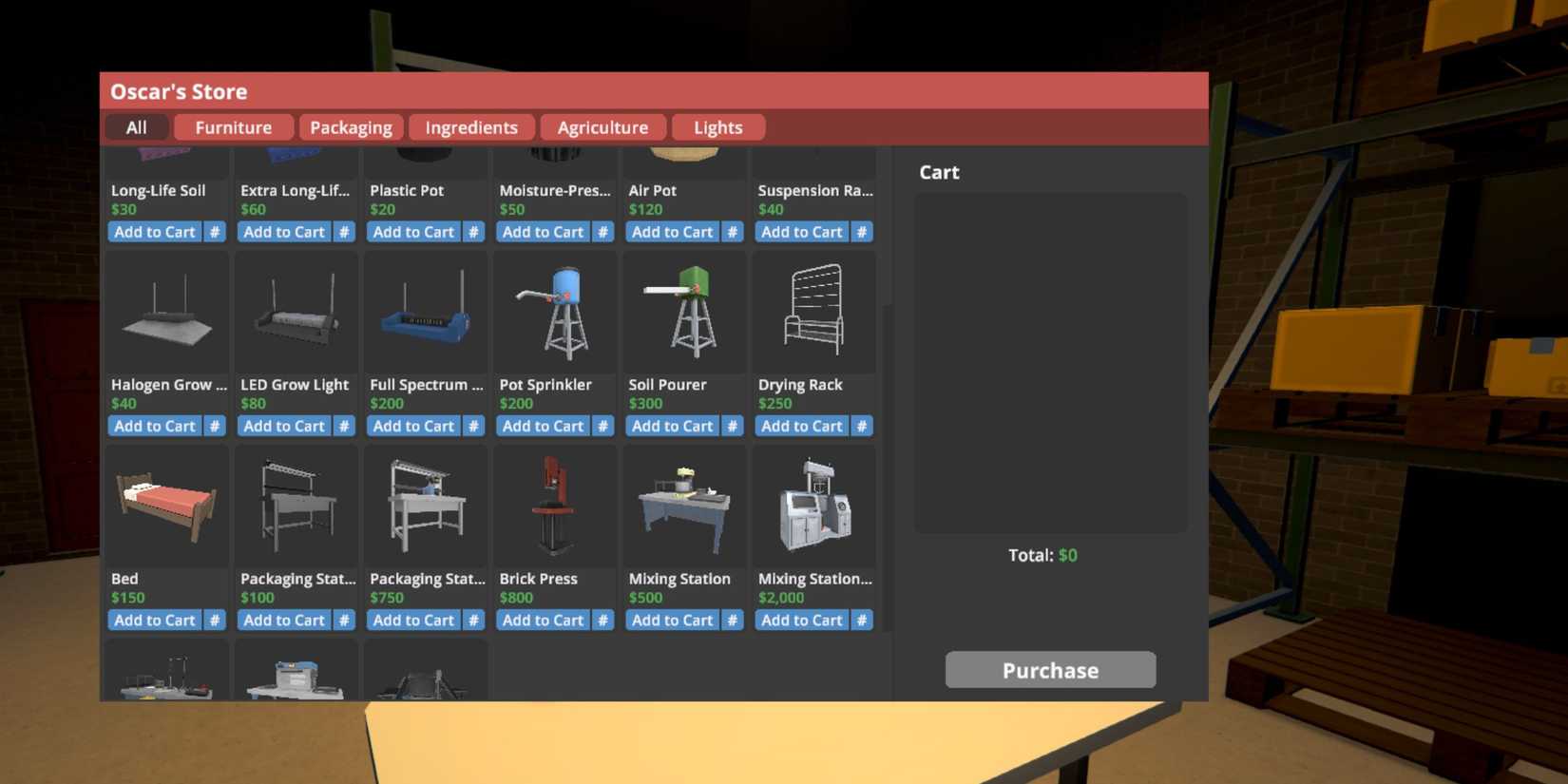The height and width of the screenshot is (784, 1568).
Task: Add Moisture-Preserving Pot to cart
Action: pos(543,232)
